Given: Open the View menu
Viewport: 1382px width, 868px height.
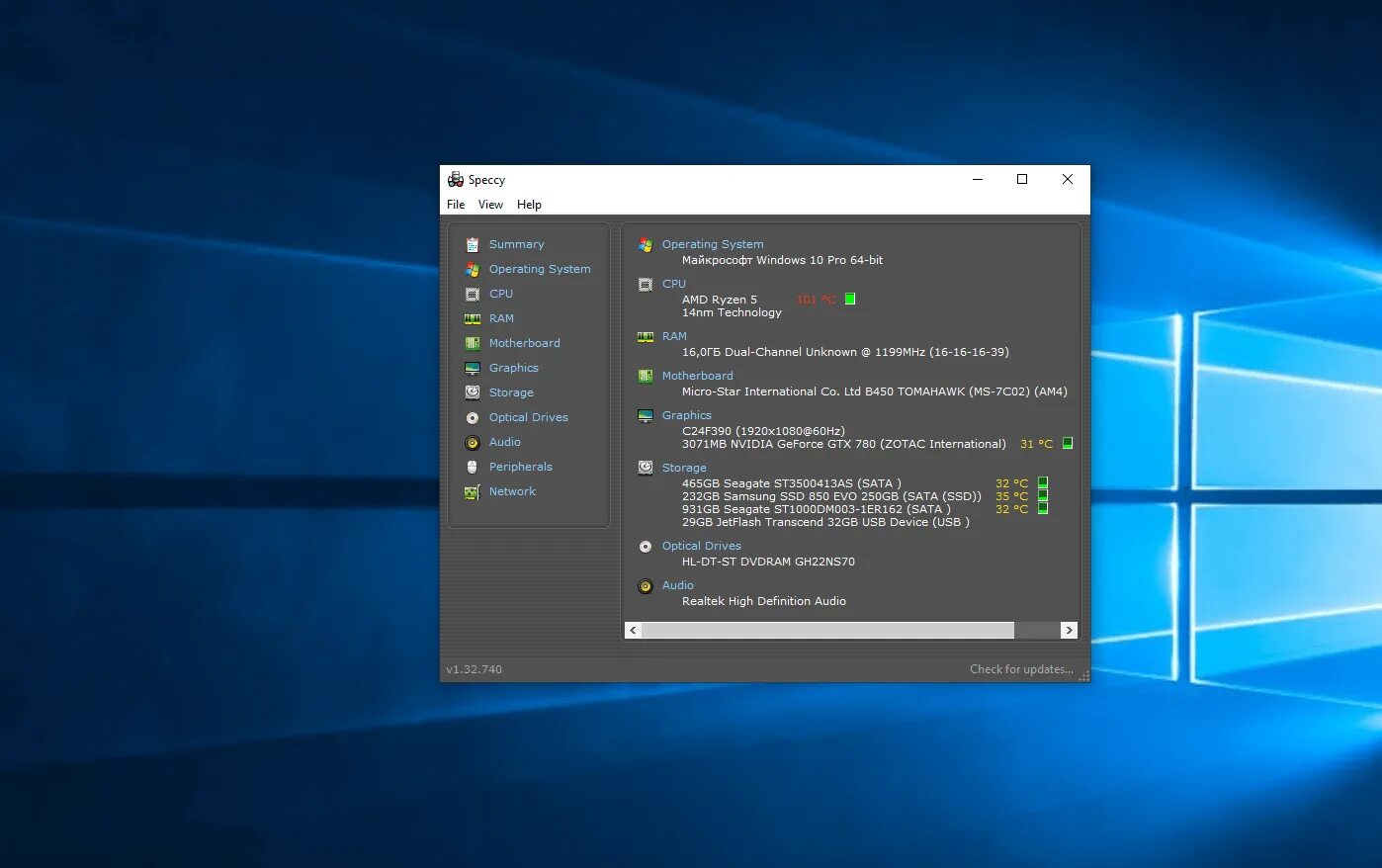Looking at the screenshot, I should pos(490,205).
